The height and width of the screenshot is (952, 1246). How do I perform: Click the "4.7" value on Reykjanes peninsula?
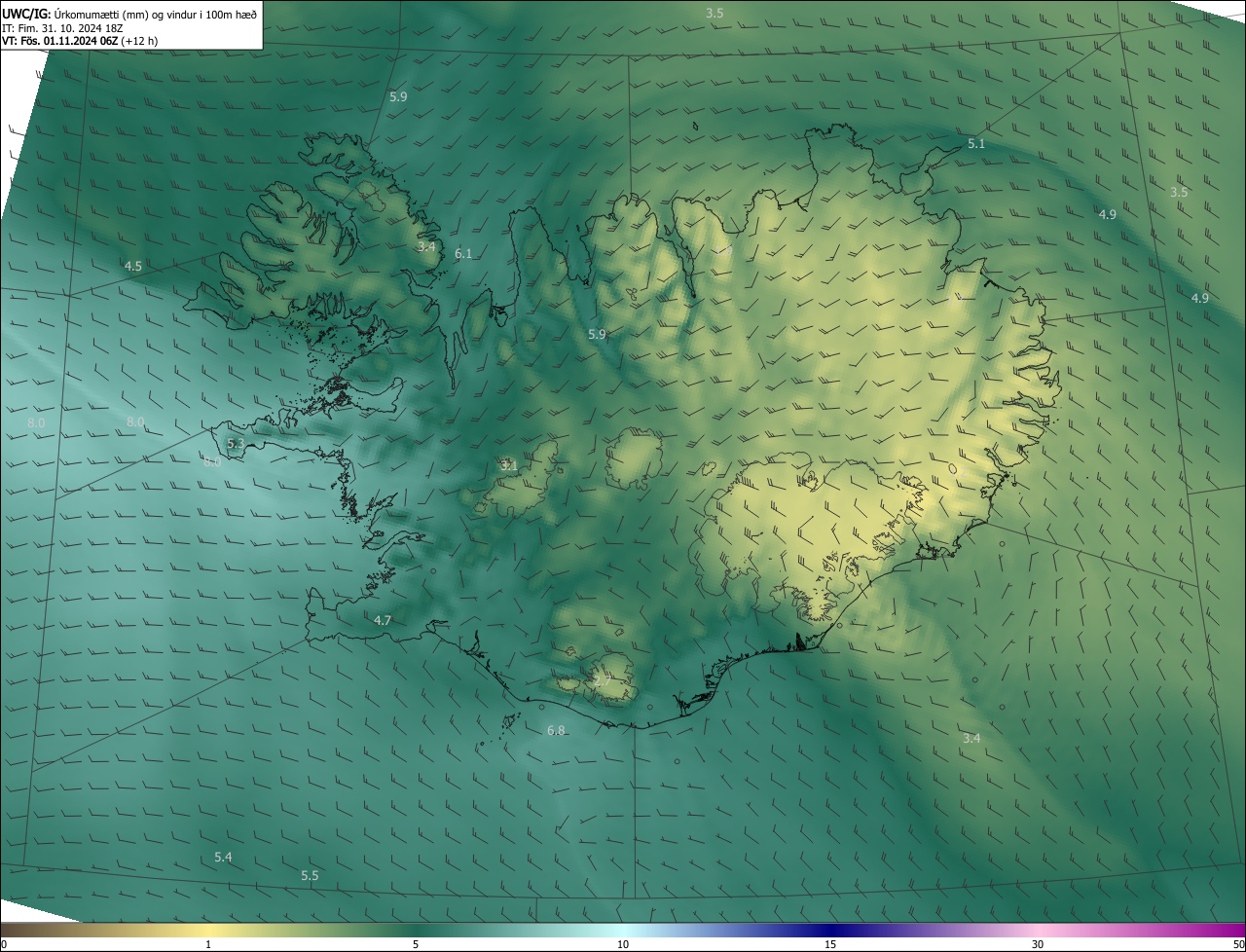click(x=383, y=620)
